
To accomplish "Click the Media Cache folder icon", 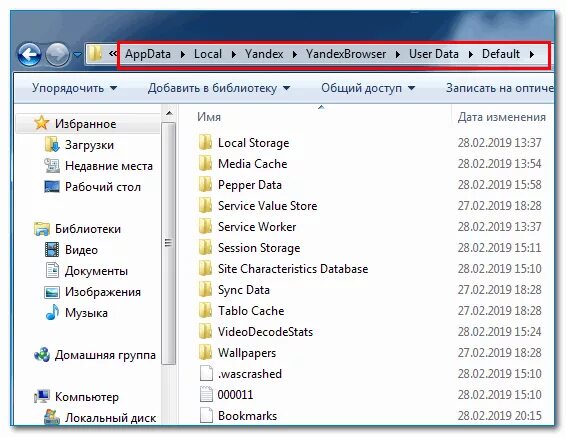I will pyautogui.click(x=205, y=164).
